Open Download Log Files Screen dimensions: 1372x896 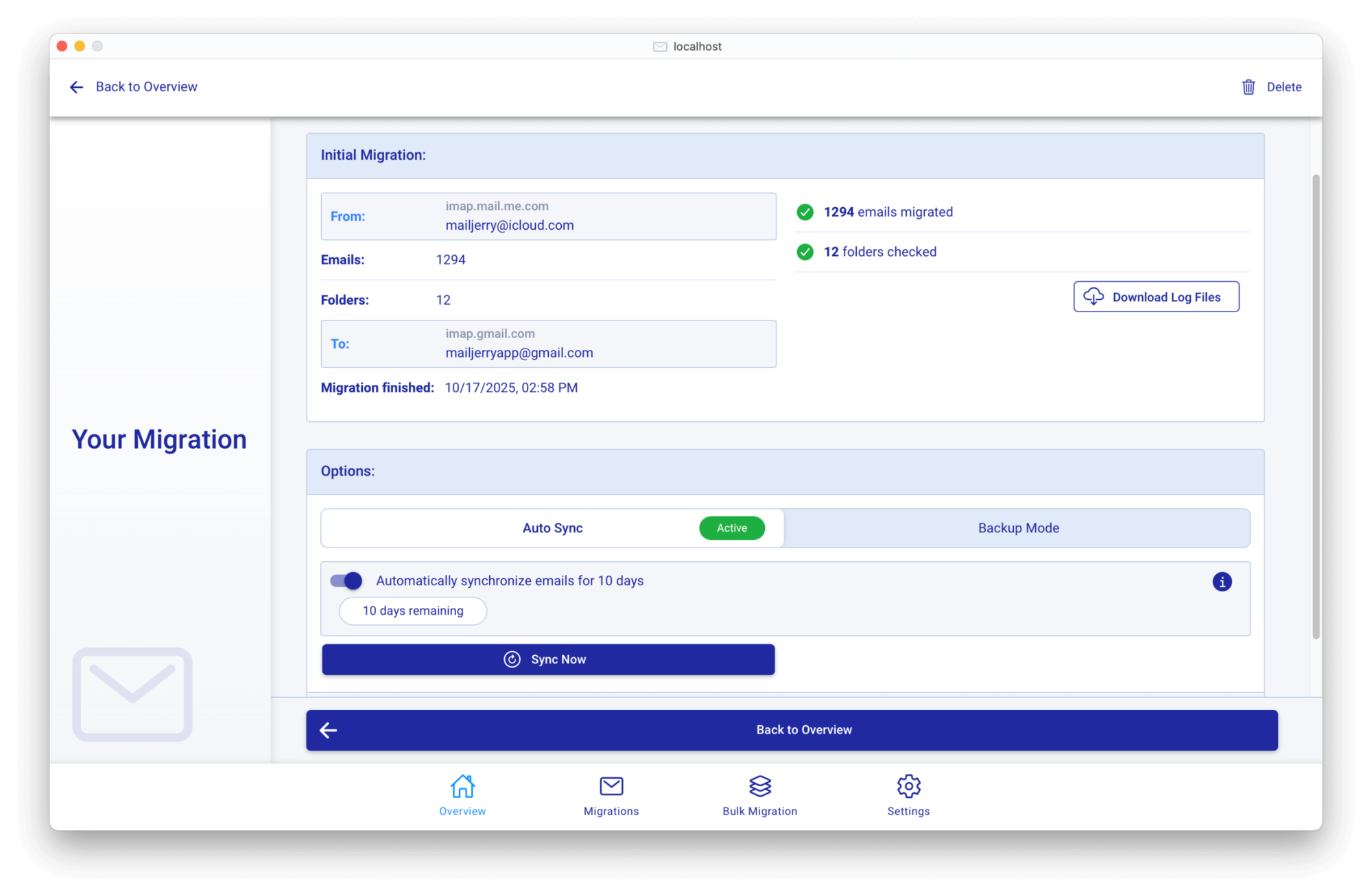1156,296
